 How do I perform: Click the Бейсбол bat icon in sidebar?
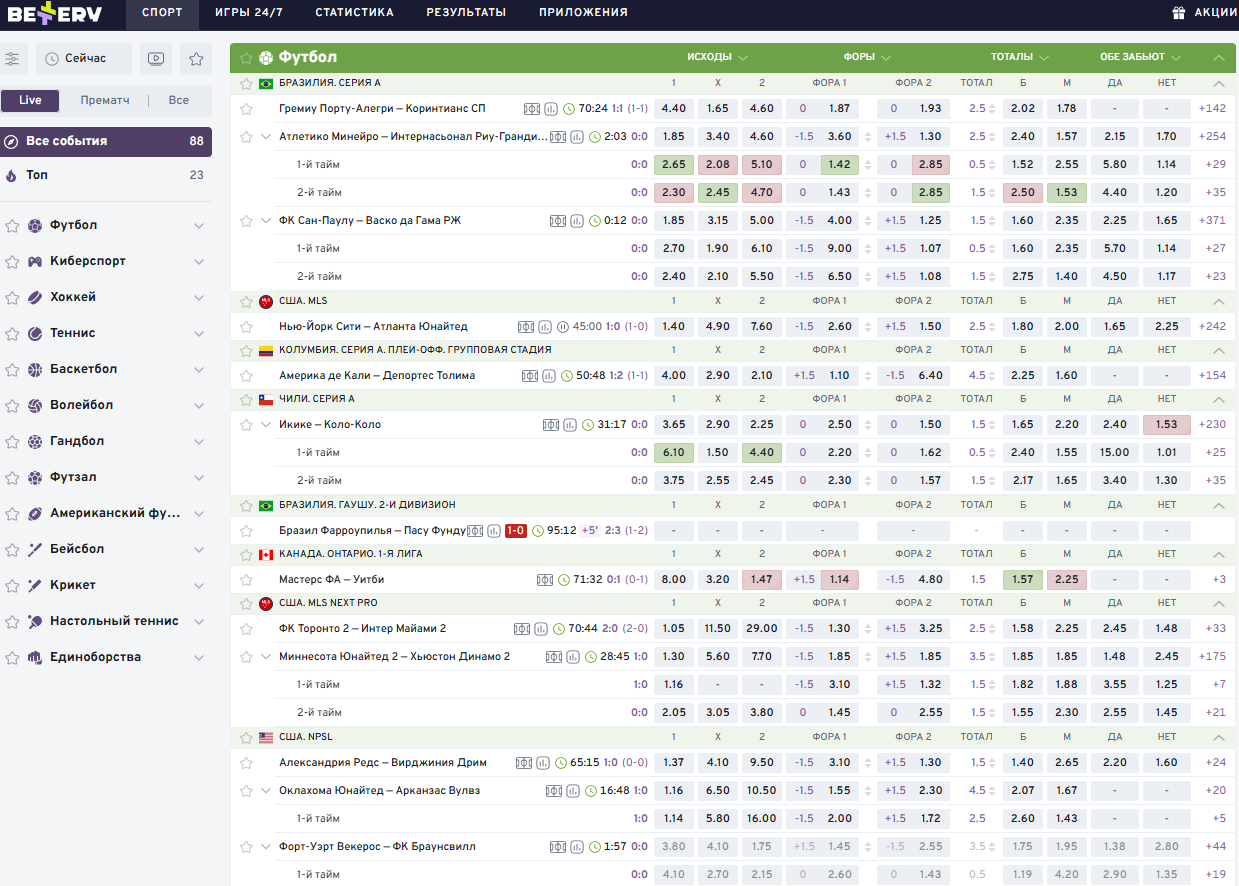(35, 549)
